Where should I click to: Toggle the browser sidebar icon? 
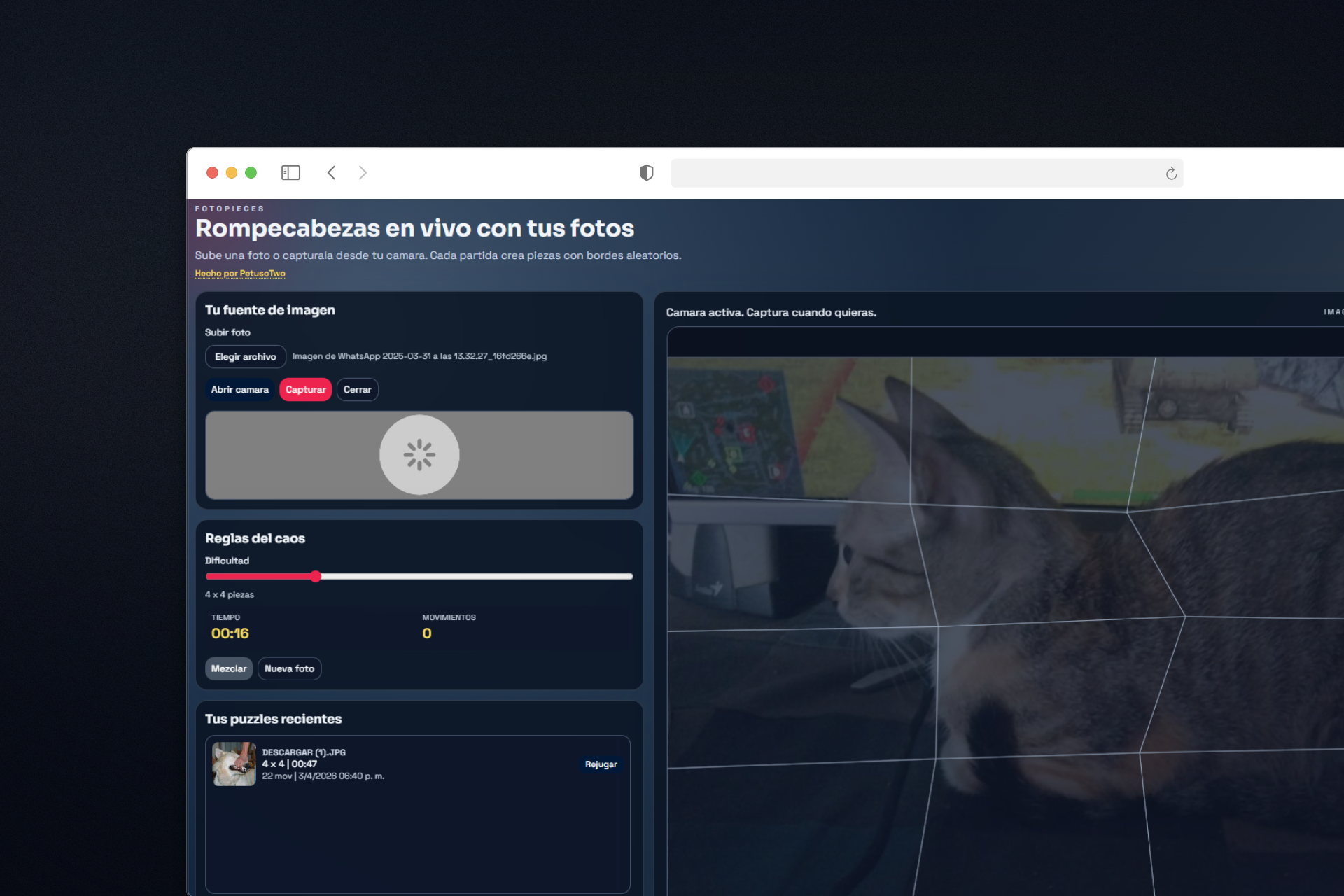290,173
